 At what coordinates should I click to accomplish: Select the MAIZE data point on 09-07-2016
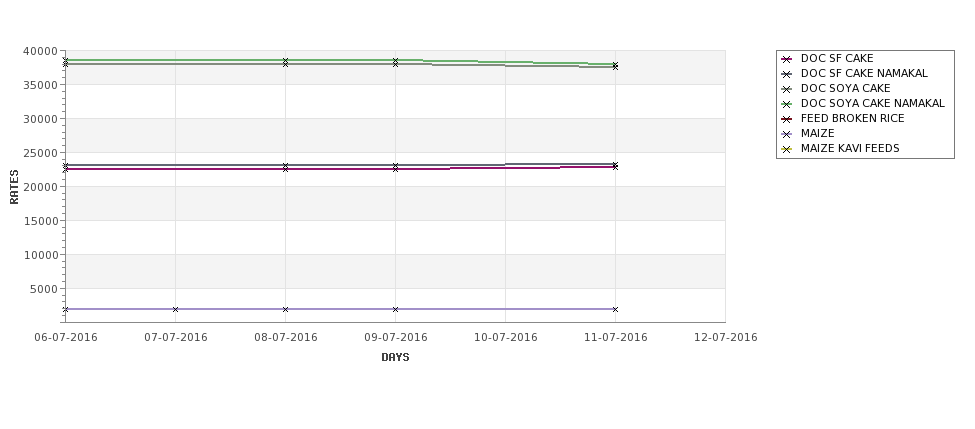point(395,310)
